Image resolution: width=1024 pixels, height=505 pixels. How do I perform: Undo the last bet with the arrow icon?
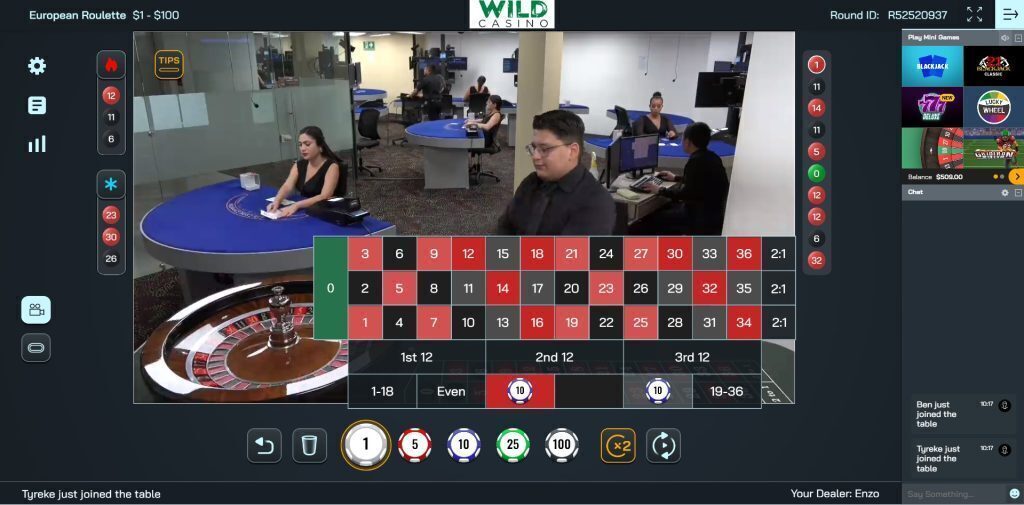[x=264, y=446]
